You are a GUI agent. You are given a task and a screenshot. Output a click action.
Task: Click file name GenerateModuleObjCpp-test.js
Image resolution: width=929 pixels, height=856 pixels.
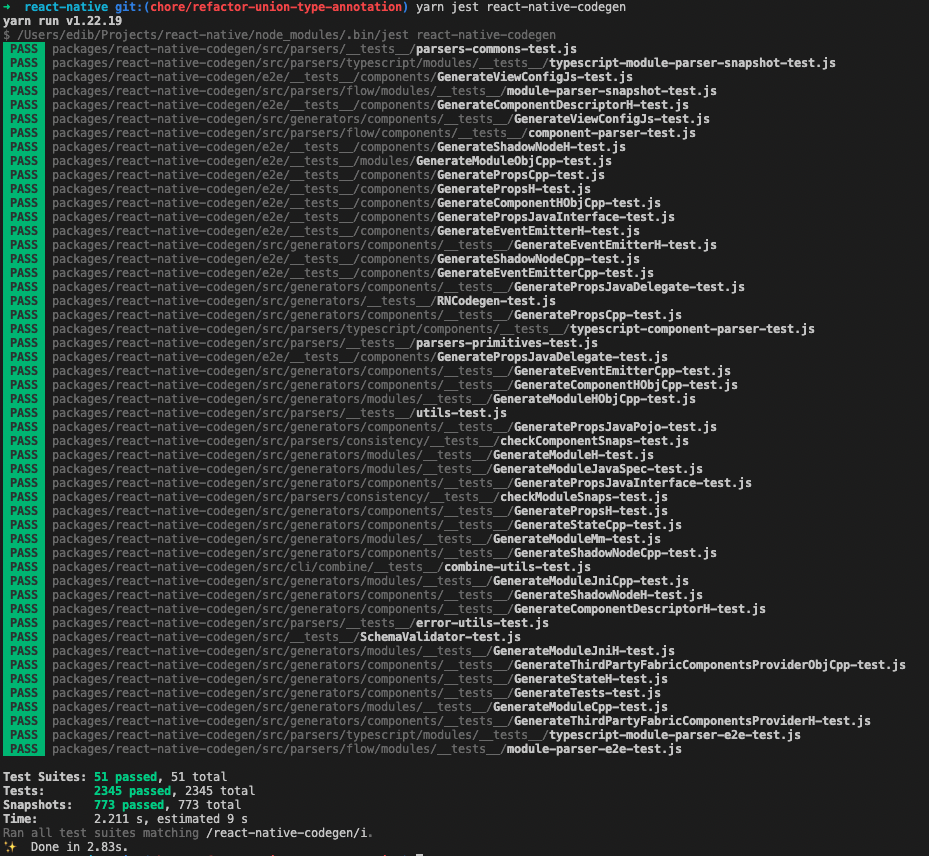pos(514,161)
